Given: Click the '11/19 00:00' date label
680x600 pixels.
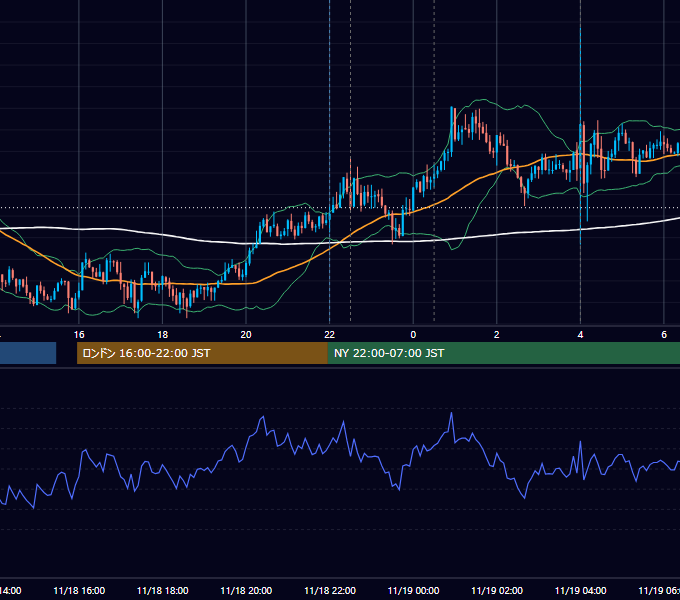Looking at the screenshot, I should pyautogui.click(x=413, y=590).
